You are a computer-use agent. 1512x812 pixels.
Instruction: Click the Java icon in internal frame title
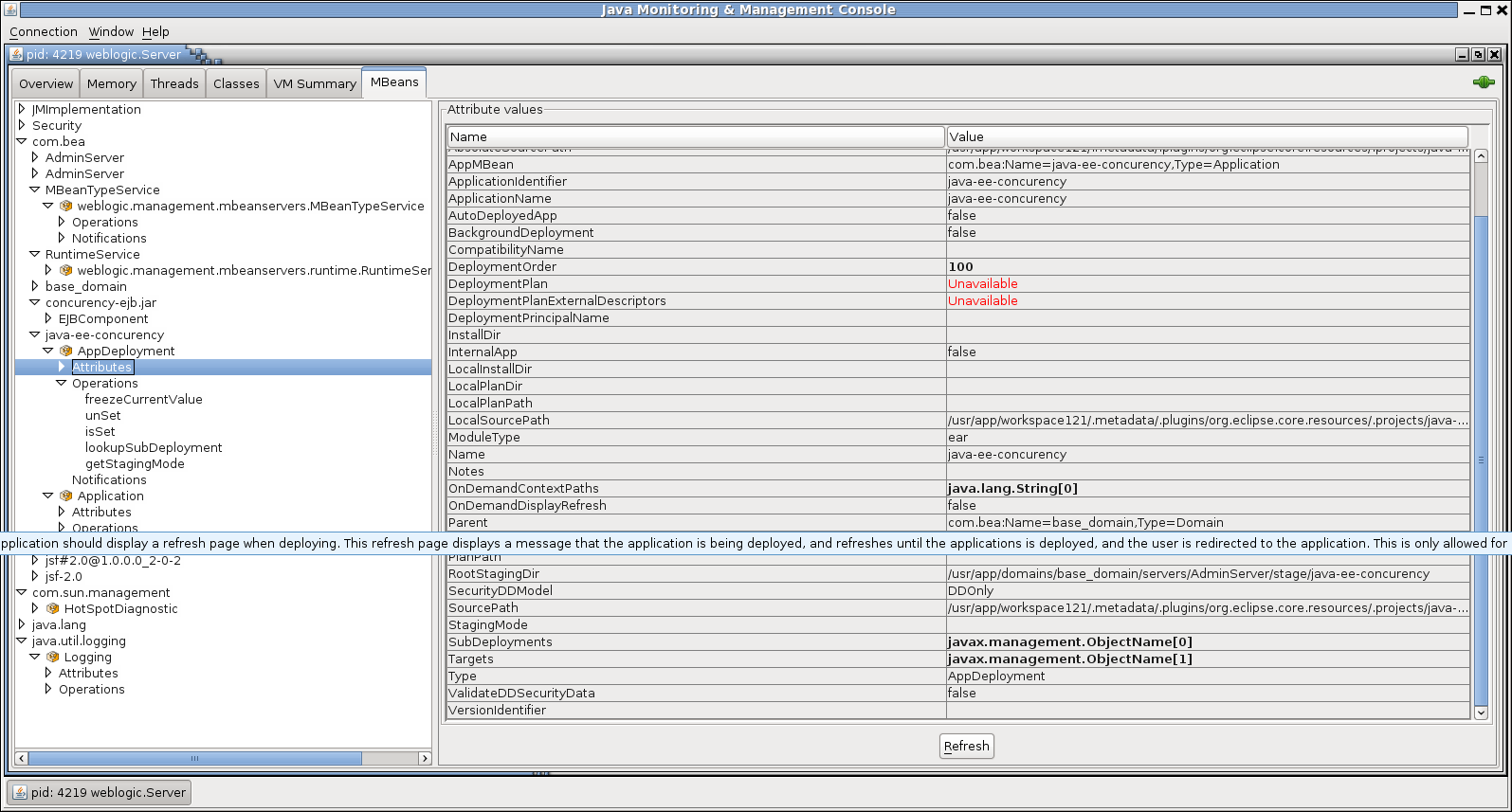[16, 54]
